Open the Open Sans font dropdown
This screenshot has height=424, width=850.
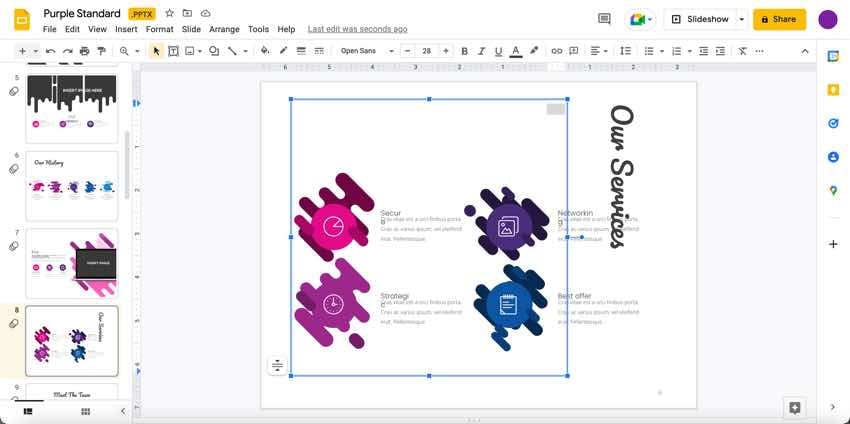[x=366, y=51]
